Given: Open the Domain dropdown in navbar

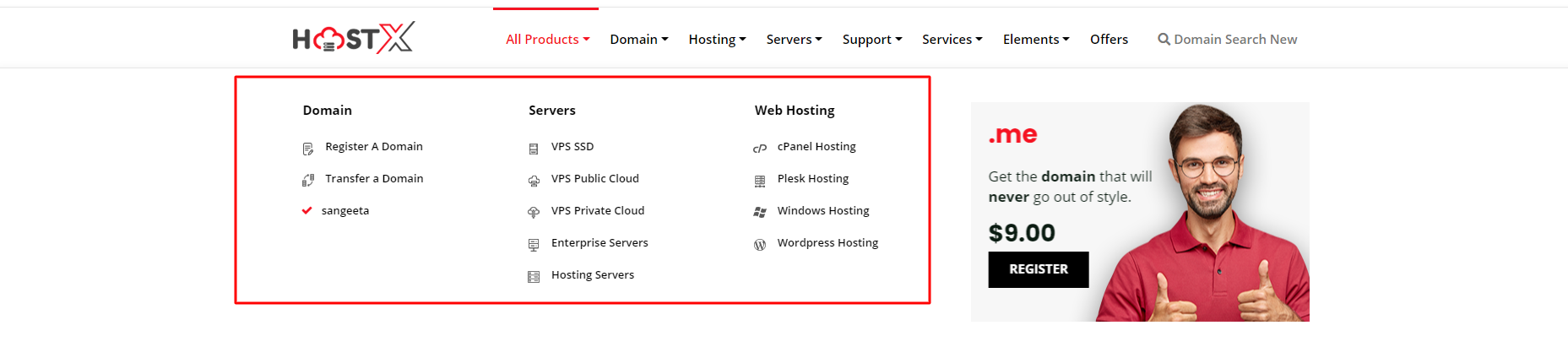Looking at the screenshot, I should [639, 39].
